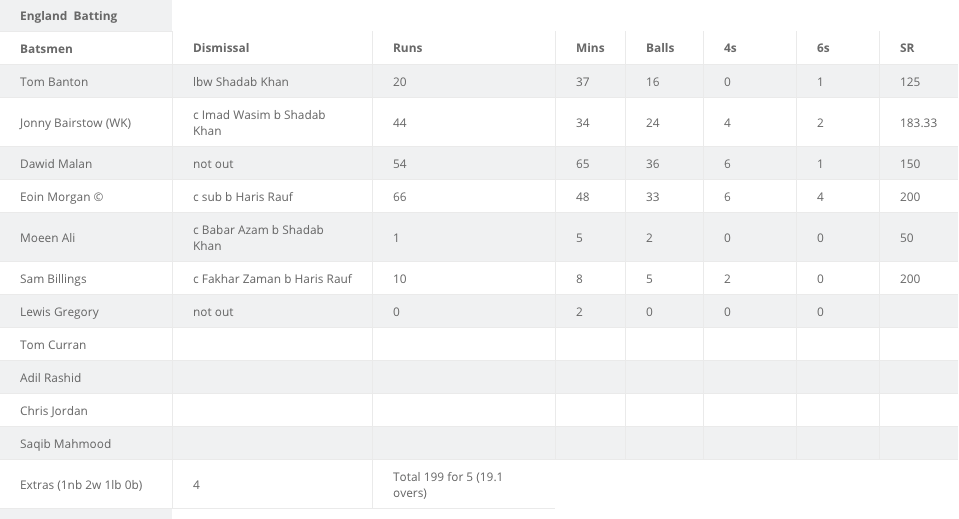Click Chris Jordan's name

pyautogui.click(x=54, y=411)
